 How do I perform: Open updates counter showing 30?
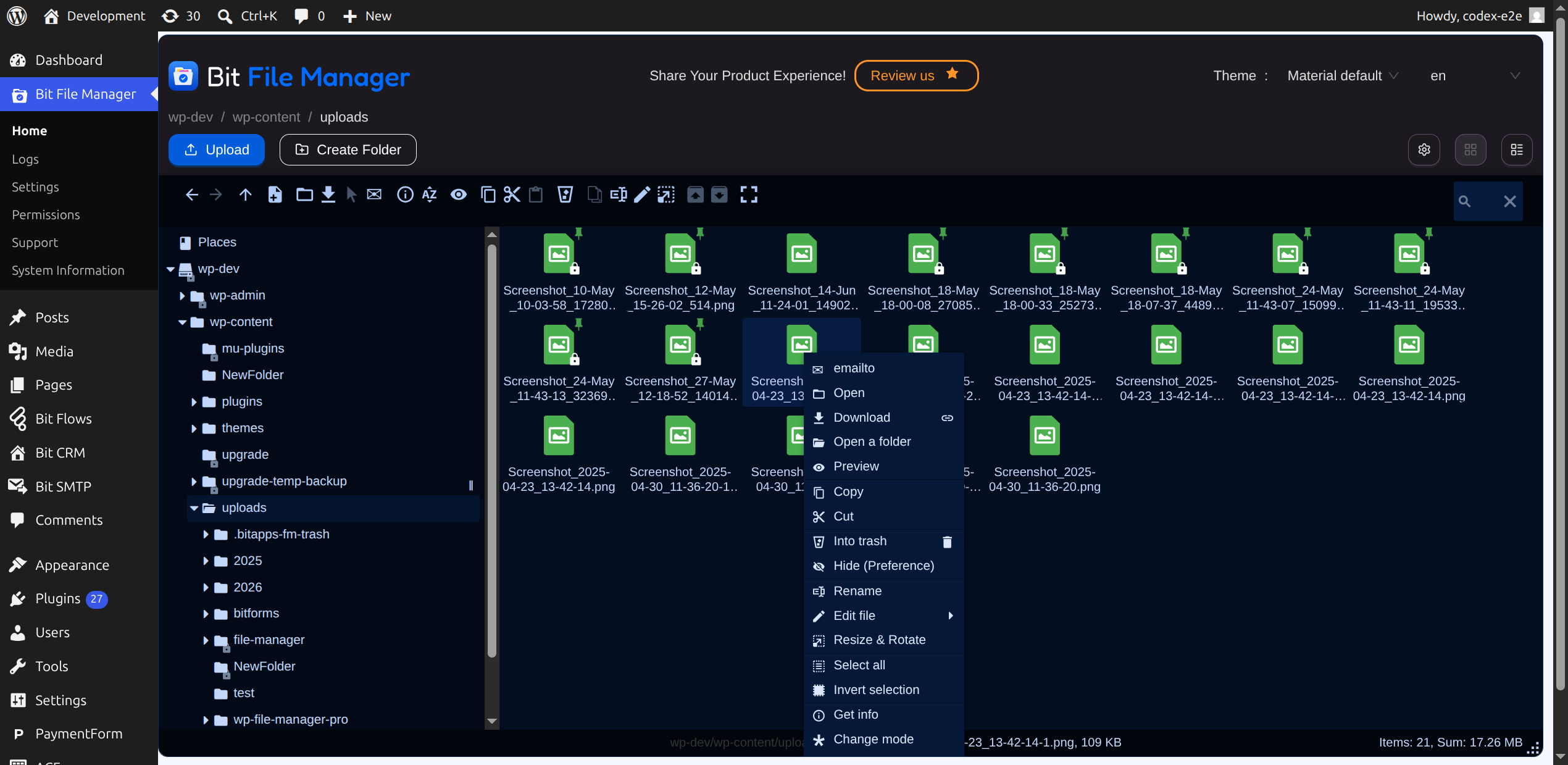pos(181,16)
